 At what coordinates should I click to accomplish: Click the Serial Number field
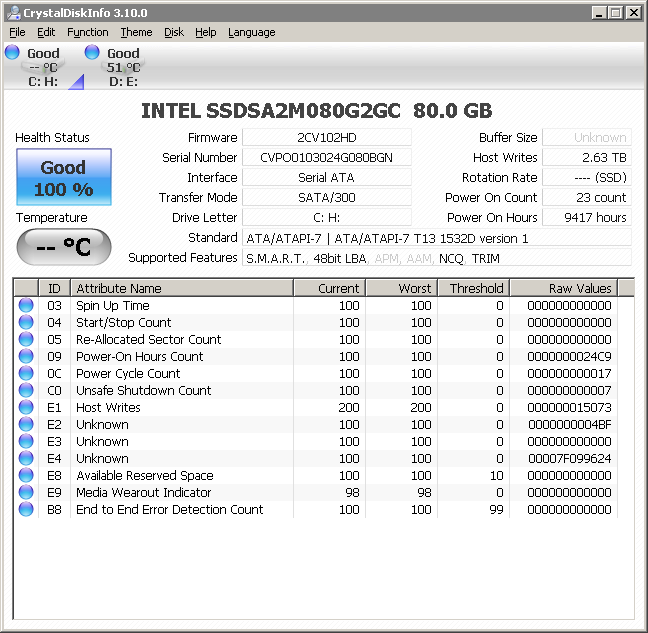[326, 158]
